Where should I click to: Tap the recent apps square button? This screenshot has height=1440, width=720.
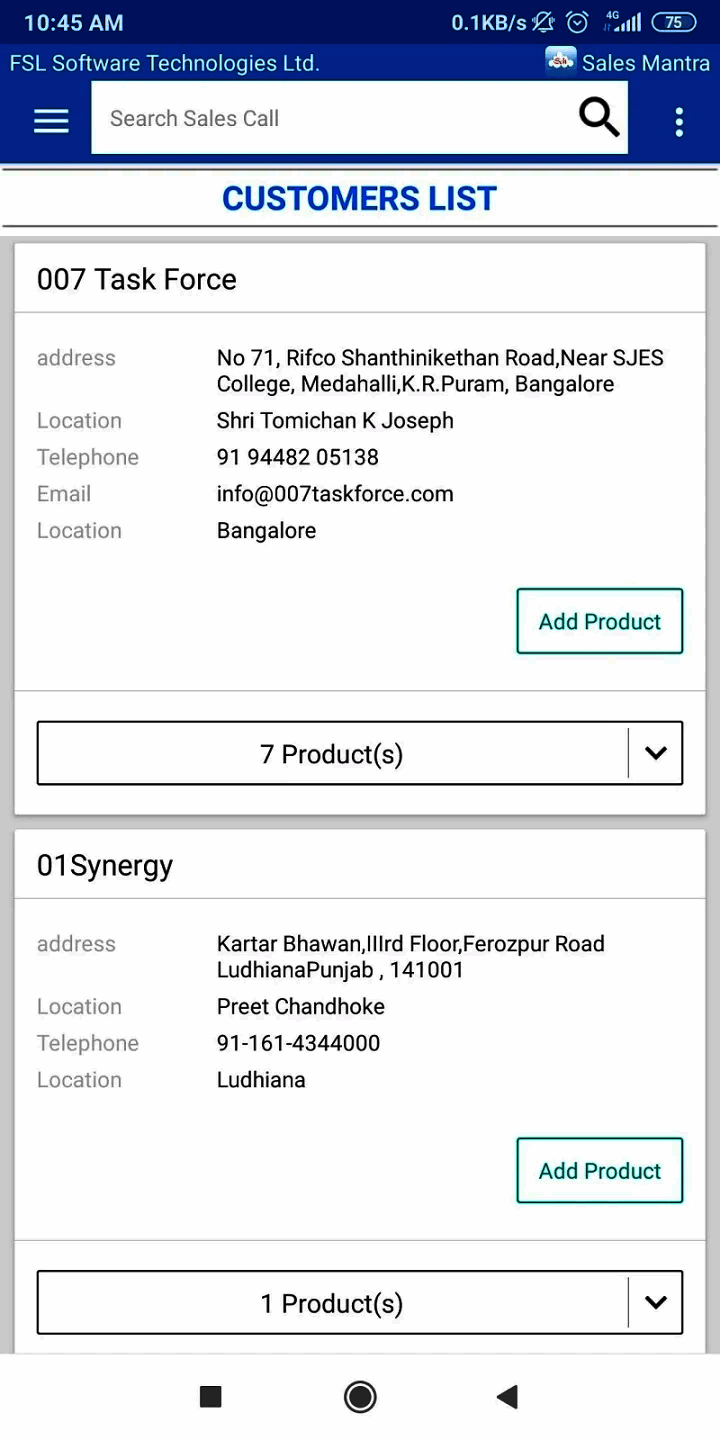coord(210,1396)
